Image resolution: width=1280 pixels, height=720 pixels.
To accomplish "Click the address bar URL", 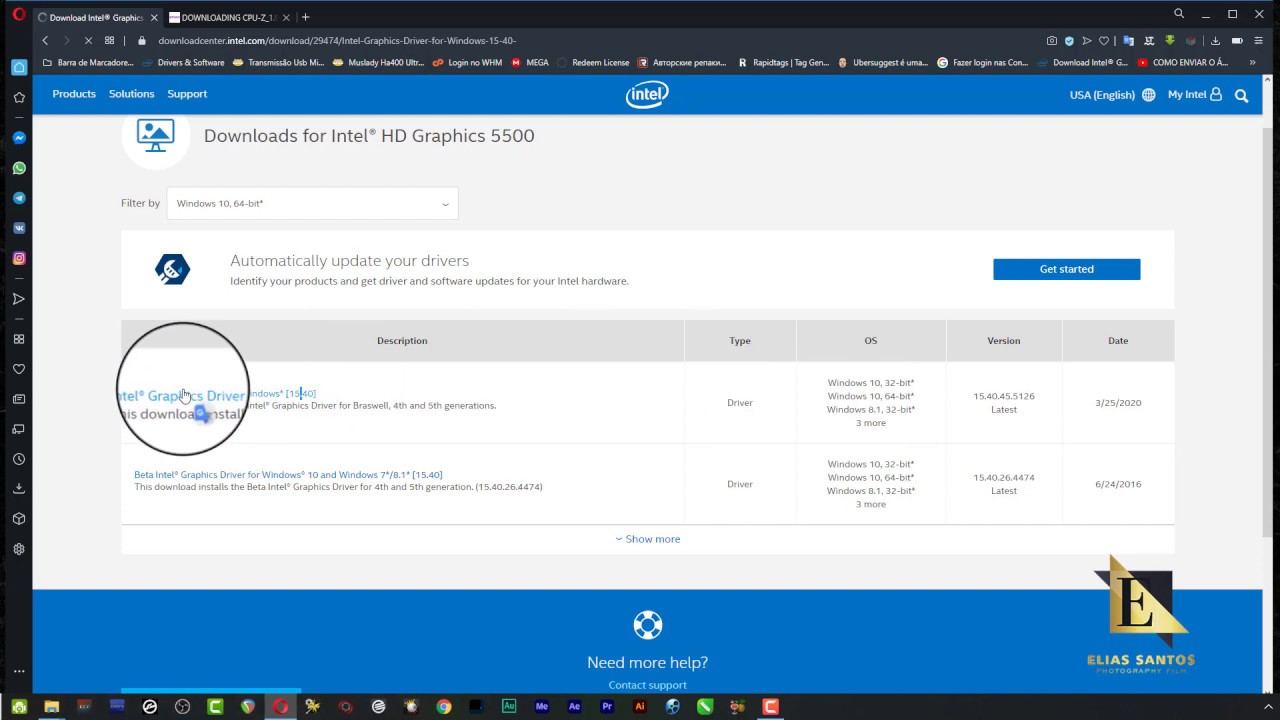I will coord(337,41).
